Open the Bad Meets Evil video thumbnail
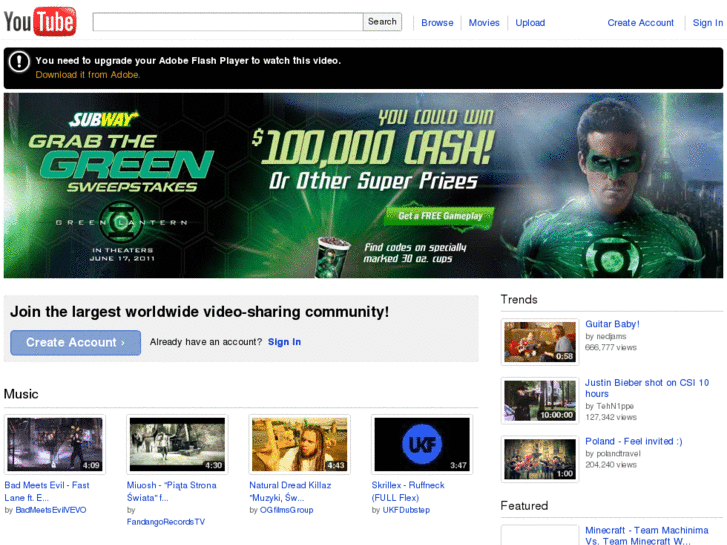Screen dimensions: 727x545 point(55,444)
